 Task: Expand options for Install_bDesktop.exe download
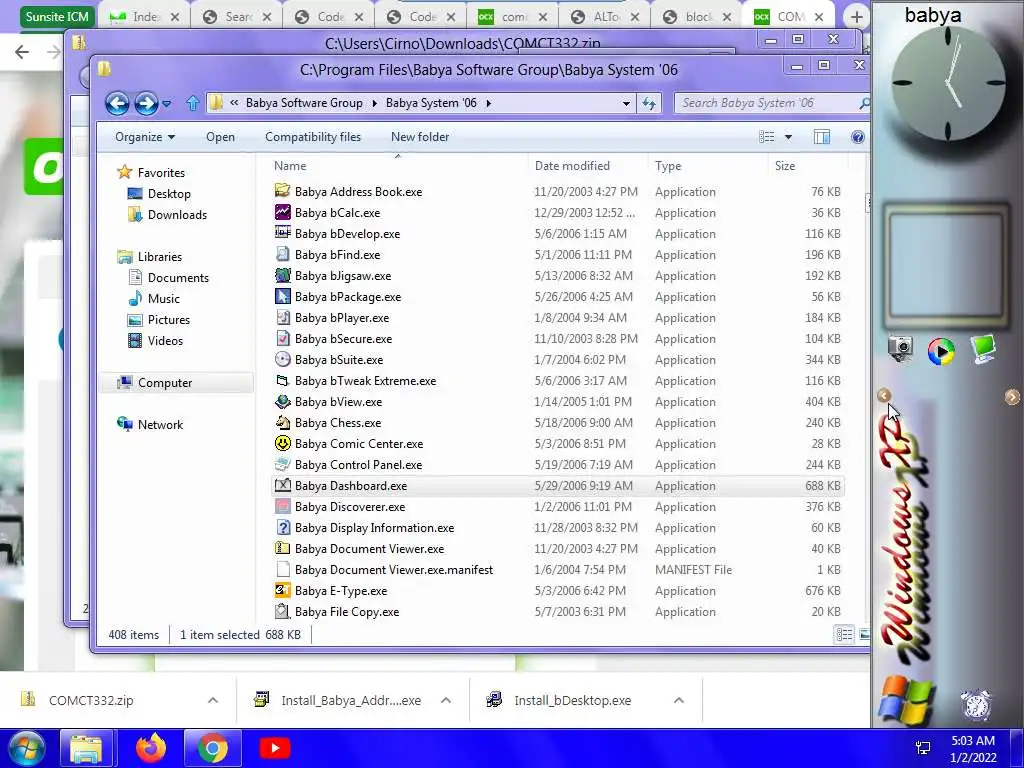coord(679,700)
